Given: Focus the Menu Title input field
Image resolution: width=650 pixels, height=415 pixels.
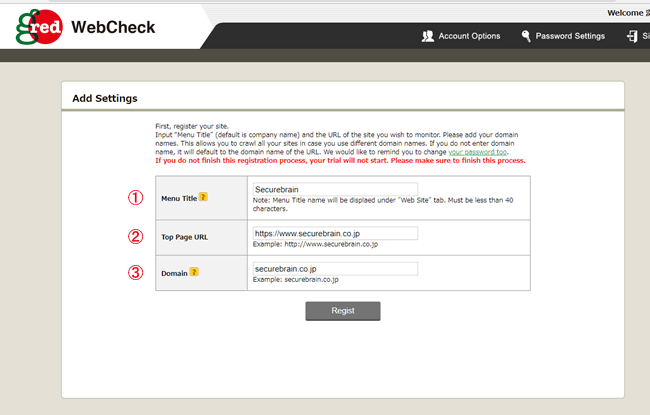Looking at the screenshot, I should tap(335, 189).
